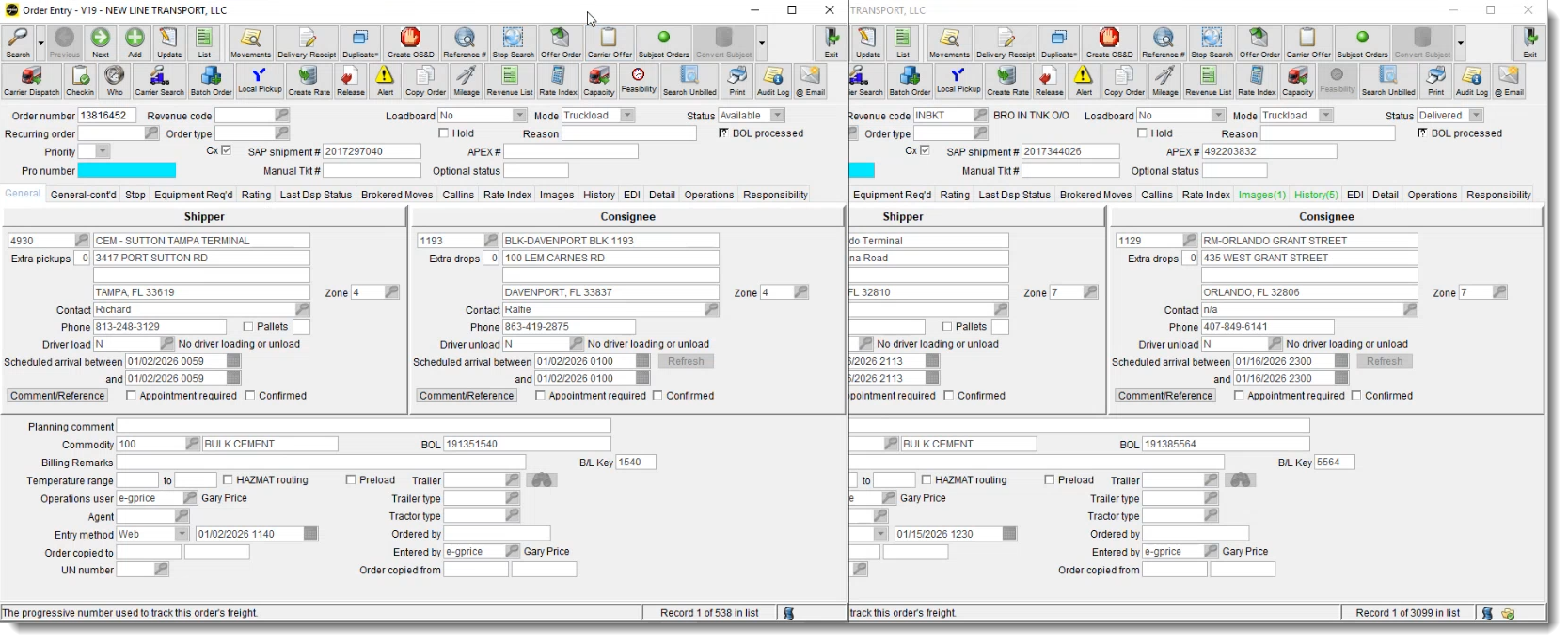Click Print icon in right window toolbar
The width and height of the screenshot is (1568, 643).
pos(1435,81)
